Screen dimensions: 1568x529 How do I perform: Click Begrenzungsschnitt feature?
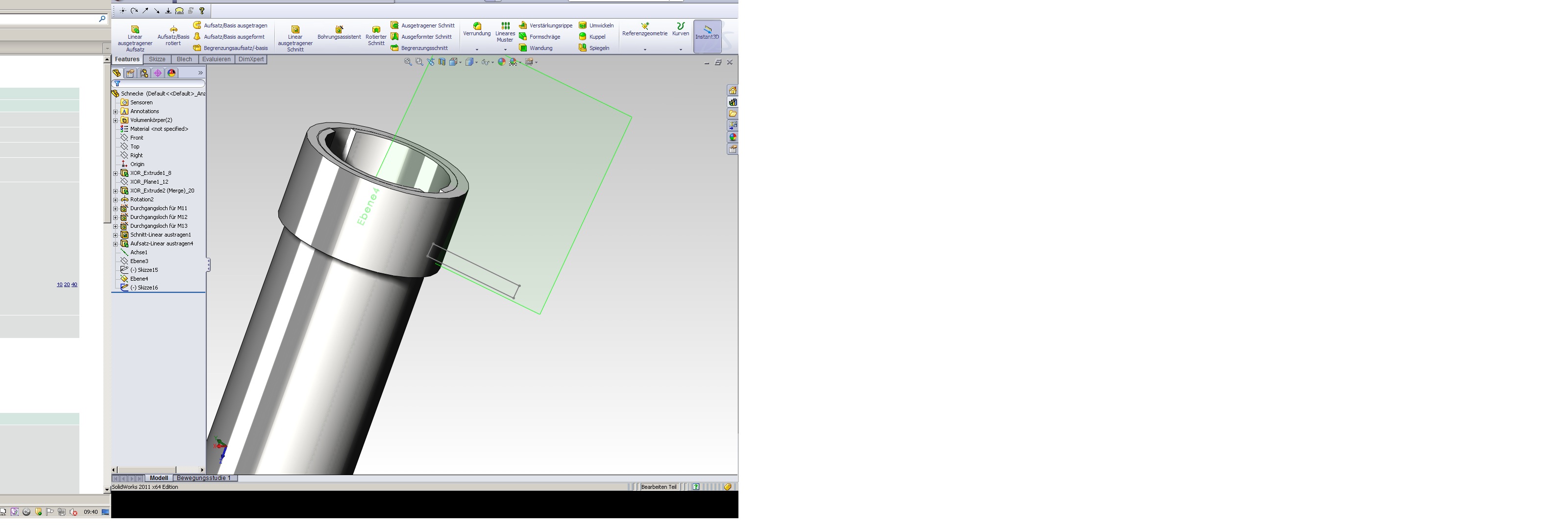(x=419, y=48)
